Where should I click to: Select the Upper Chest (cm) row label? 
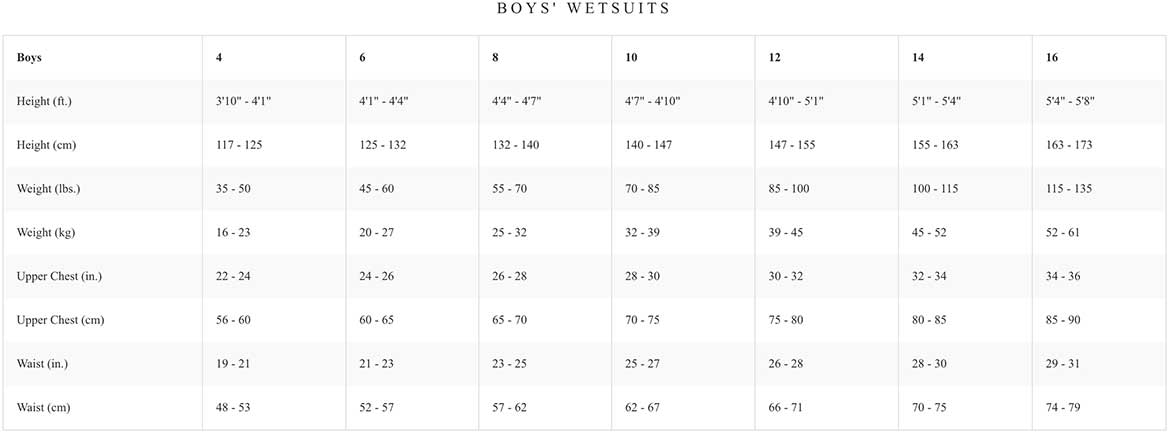point(60,320)
